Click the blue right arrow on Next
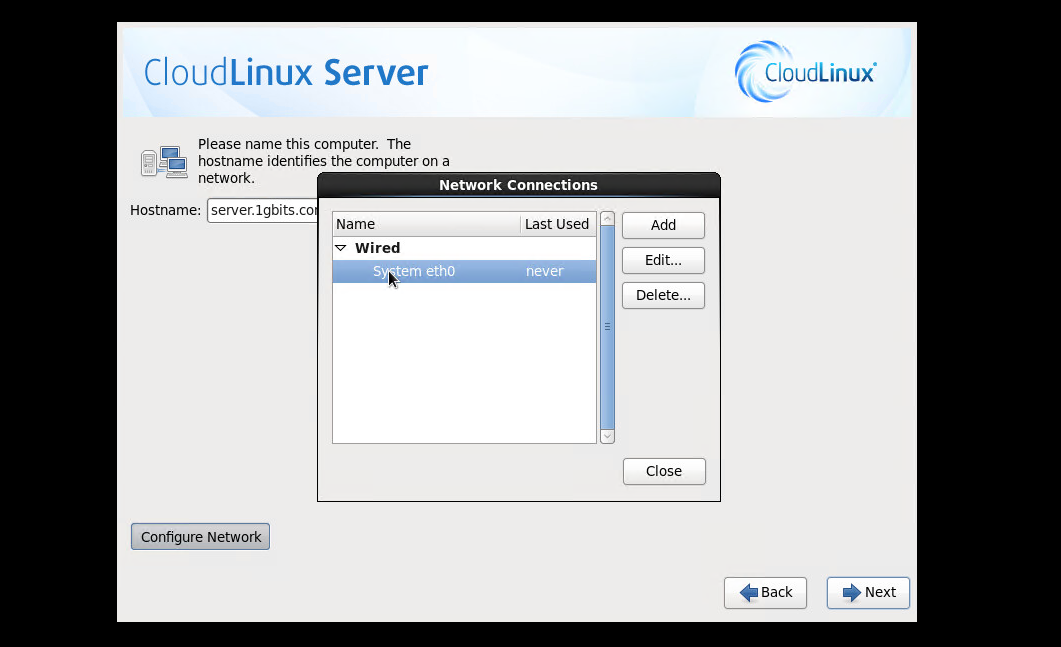The height and width of the screenshot is (647, 1061). (x=852, y=593)
